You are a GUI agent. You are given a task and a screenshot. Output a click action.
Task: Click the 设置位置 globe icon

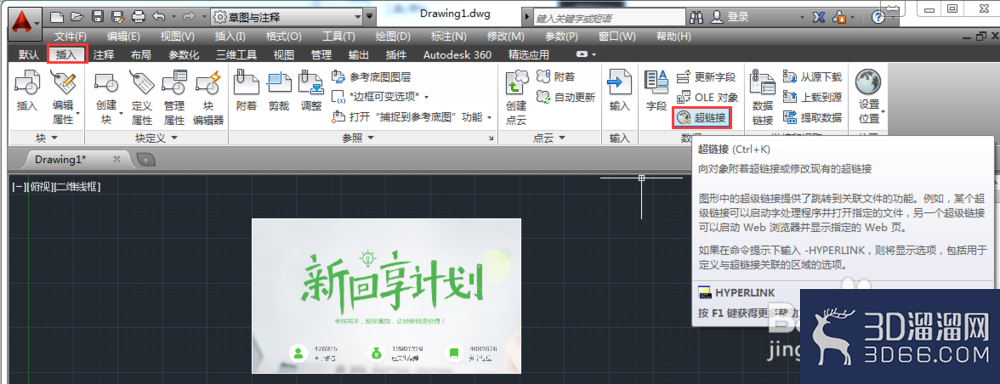869,83
